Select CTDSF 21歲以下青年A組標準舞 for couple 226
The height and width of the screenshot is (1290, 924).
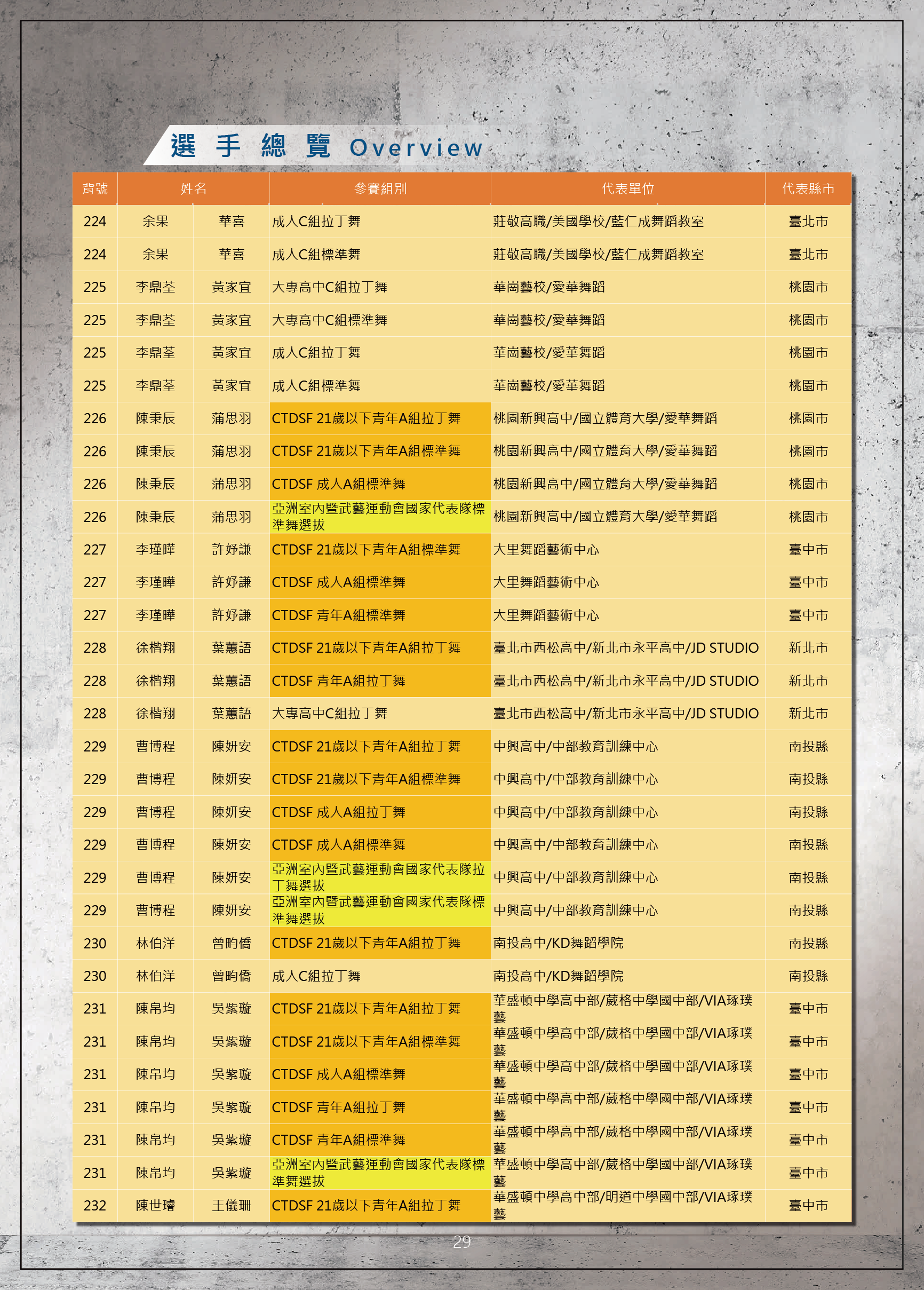tap(380, 451)
